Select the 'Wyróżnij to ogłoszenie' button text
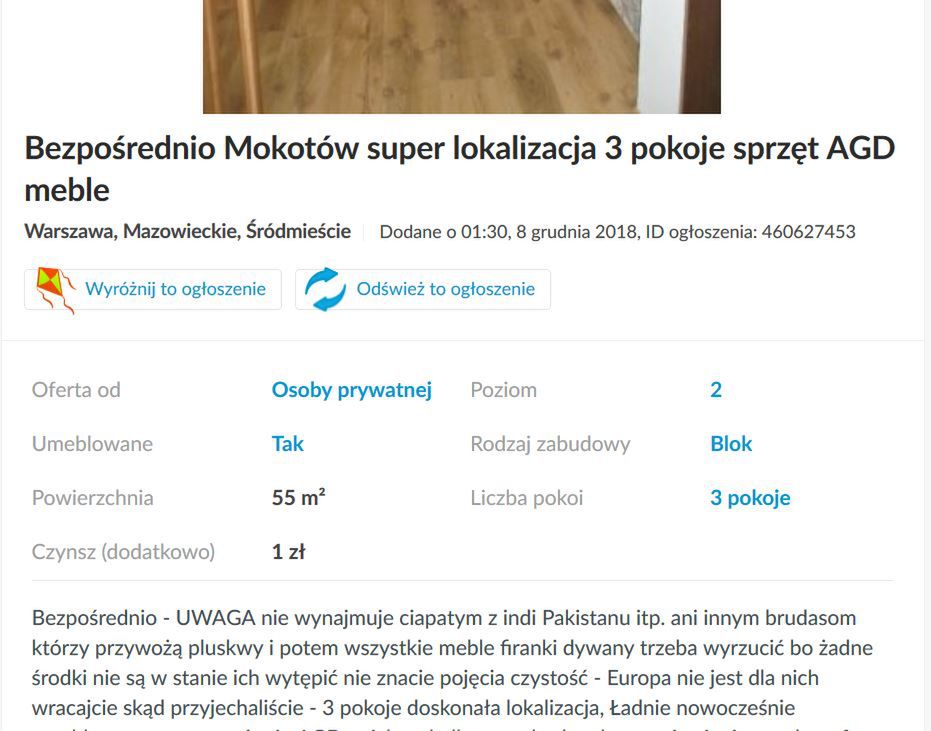 coord(175,289)
